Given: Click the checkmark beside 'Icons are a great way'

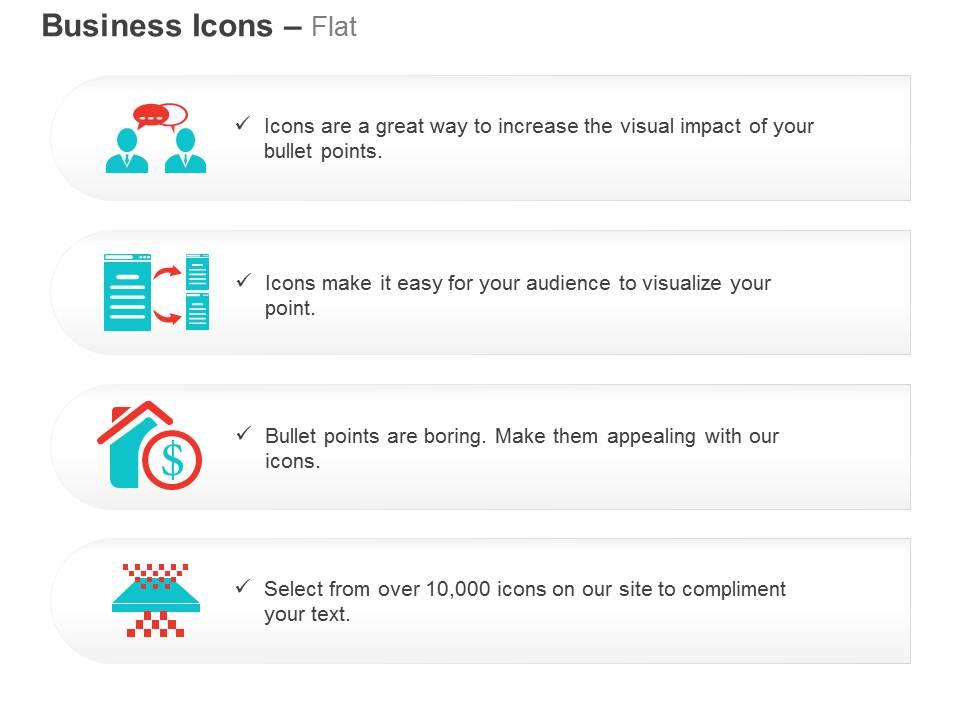Looking at the screenshot, I should click(x=243, y=124).
